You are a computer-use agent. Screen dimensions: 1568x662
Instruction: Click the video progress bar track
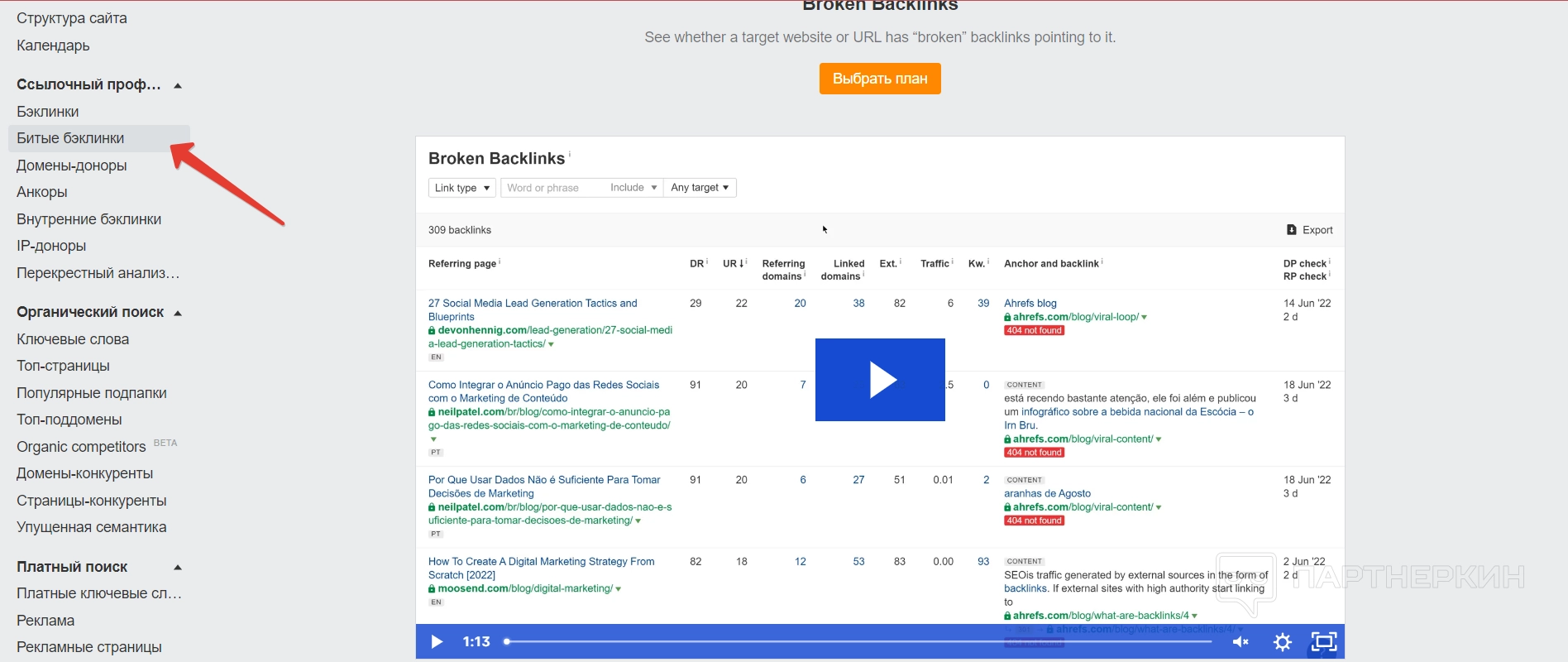[x=860, y=641]
